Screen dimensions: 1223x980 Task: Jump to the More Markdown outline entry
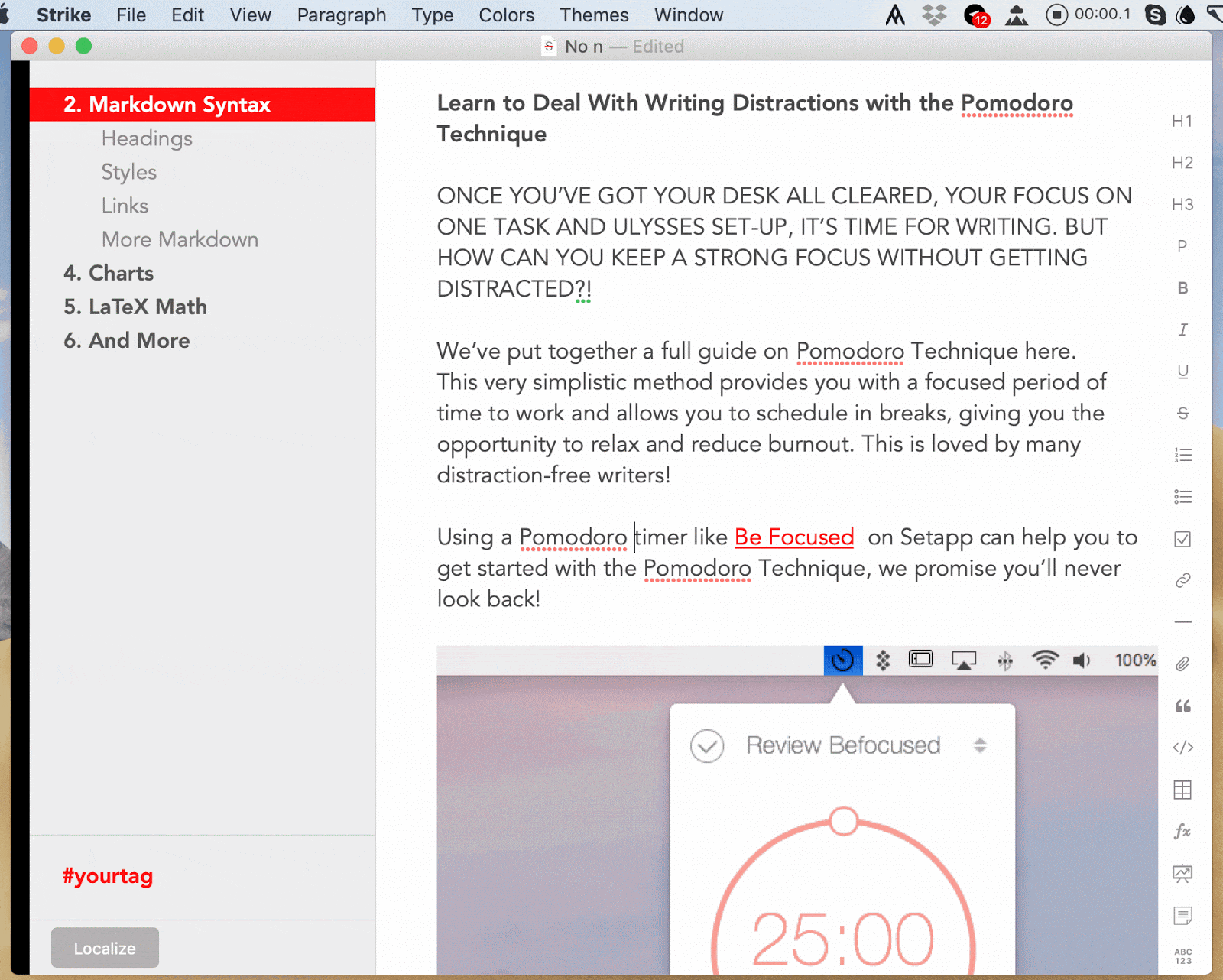pos(180,239)
